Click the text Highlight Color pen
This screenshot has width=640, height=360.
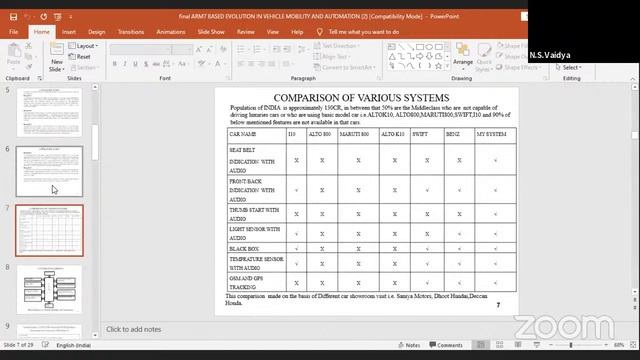[x=201, y=64]
